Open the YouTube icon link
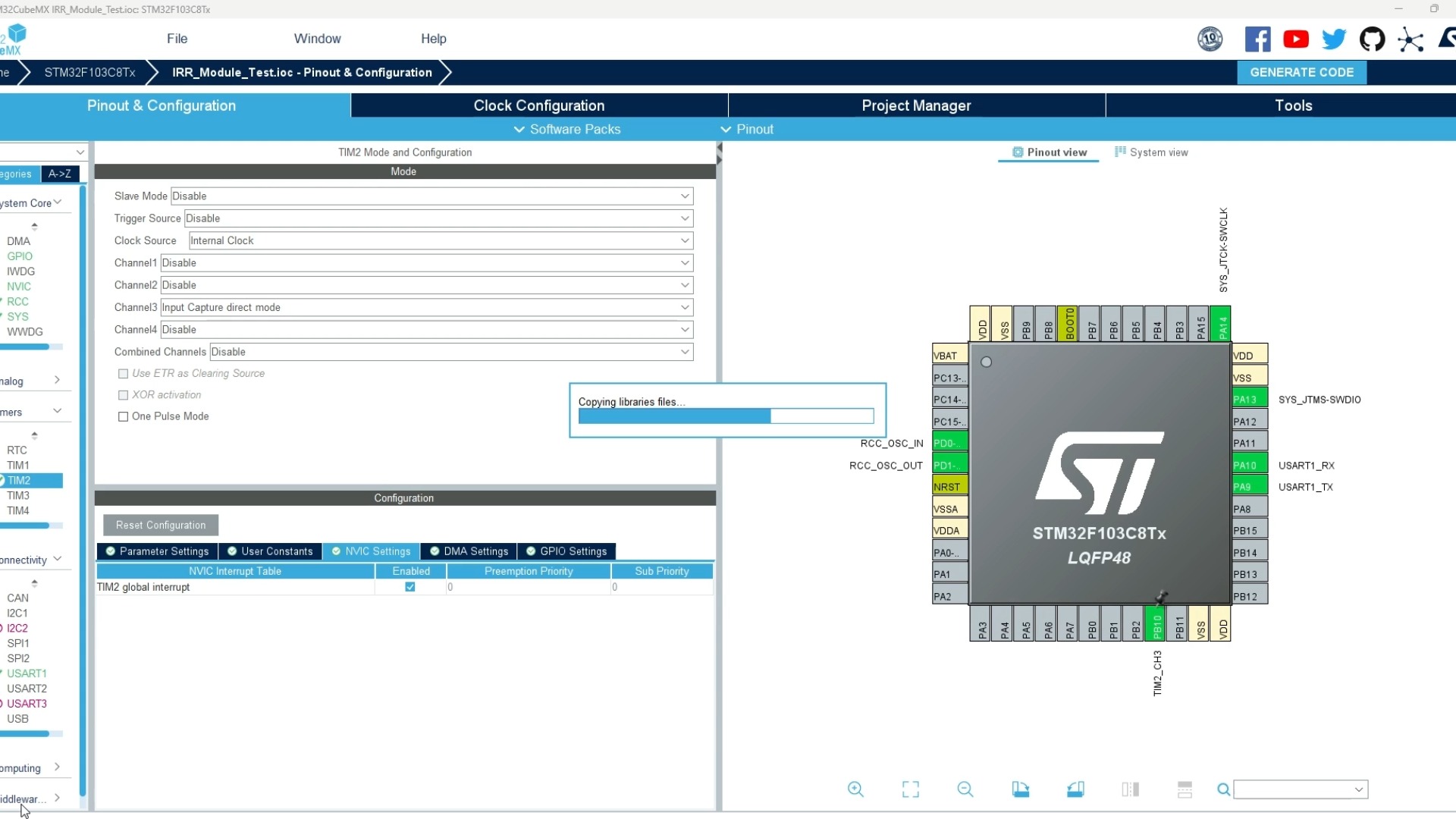 tap(1296, 39)
